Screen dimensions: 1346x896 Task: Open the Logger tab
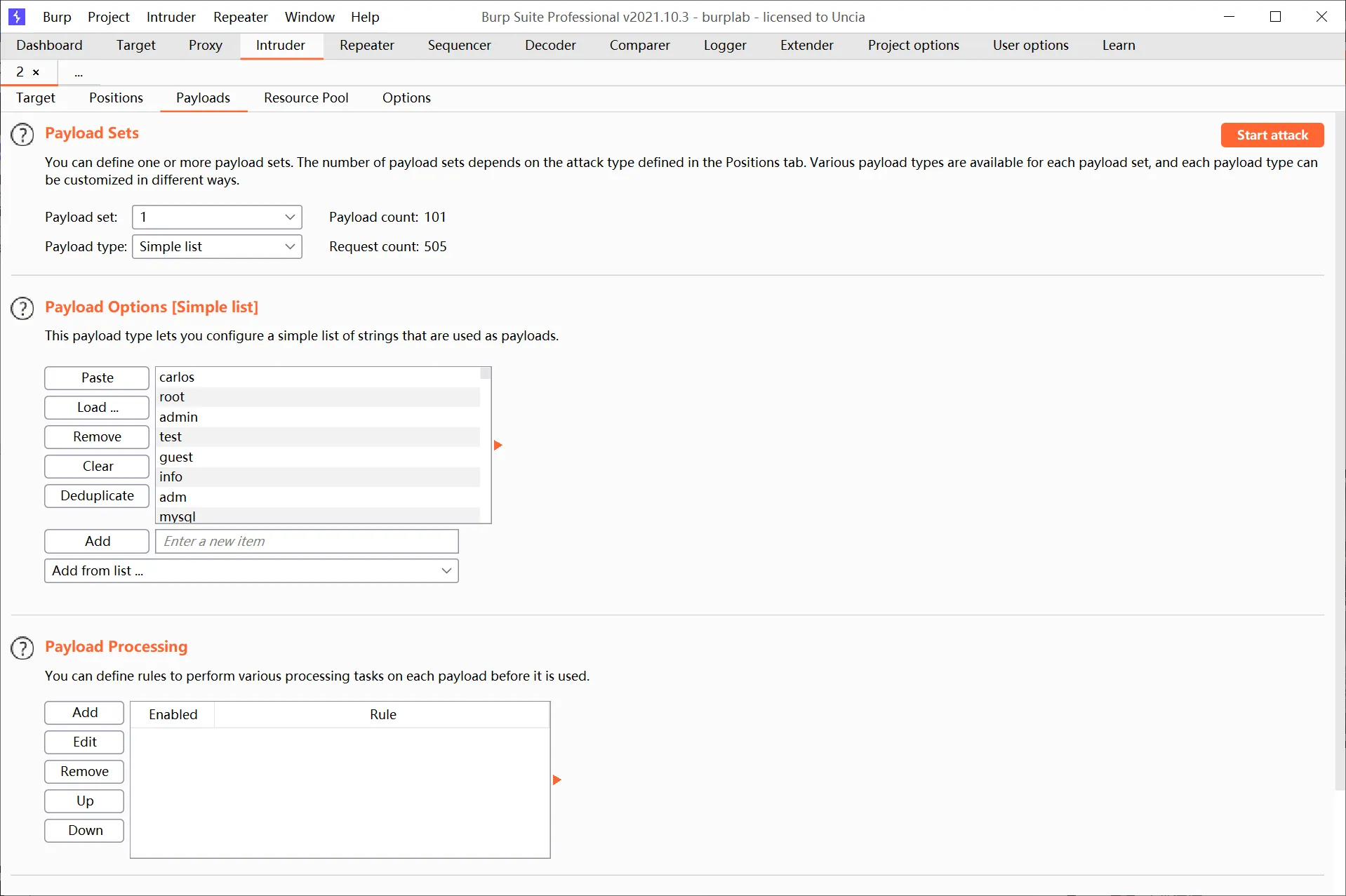pyautogui.click(x=725, y=45)
